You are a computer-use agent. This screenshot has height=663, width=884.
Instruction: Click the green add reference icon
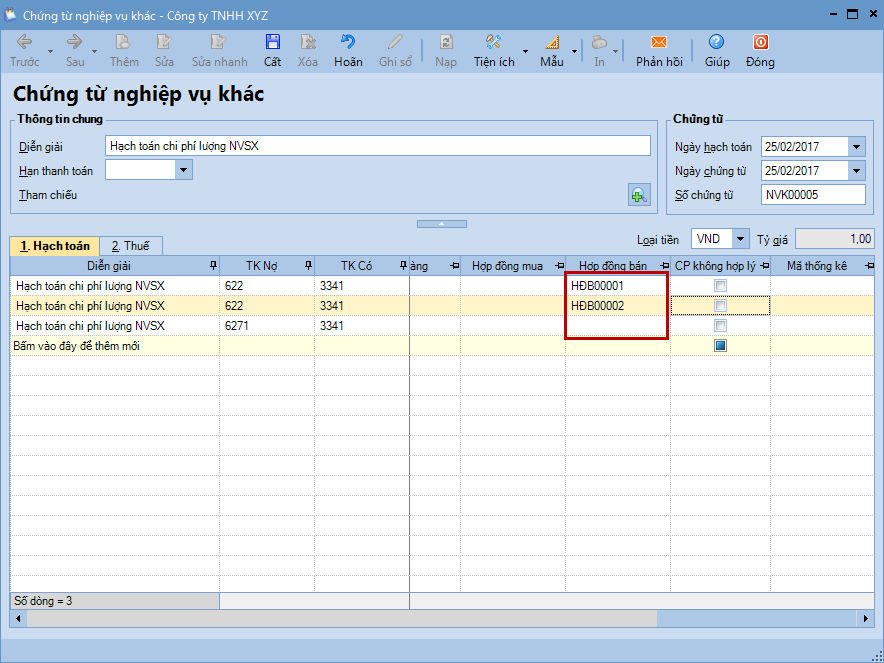tap(639, 195)
